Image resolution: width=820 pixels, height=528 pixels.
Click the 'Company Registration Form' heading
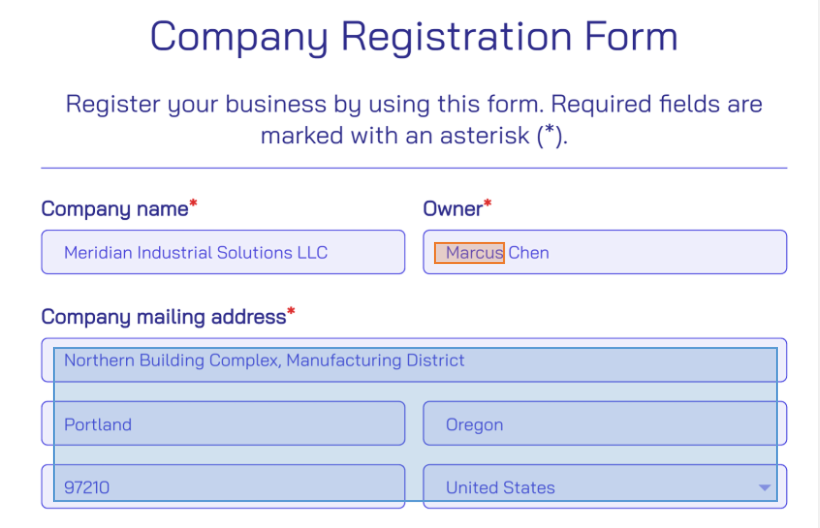click(414, 37)
